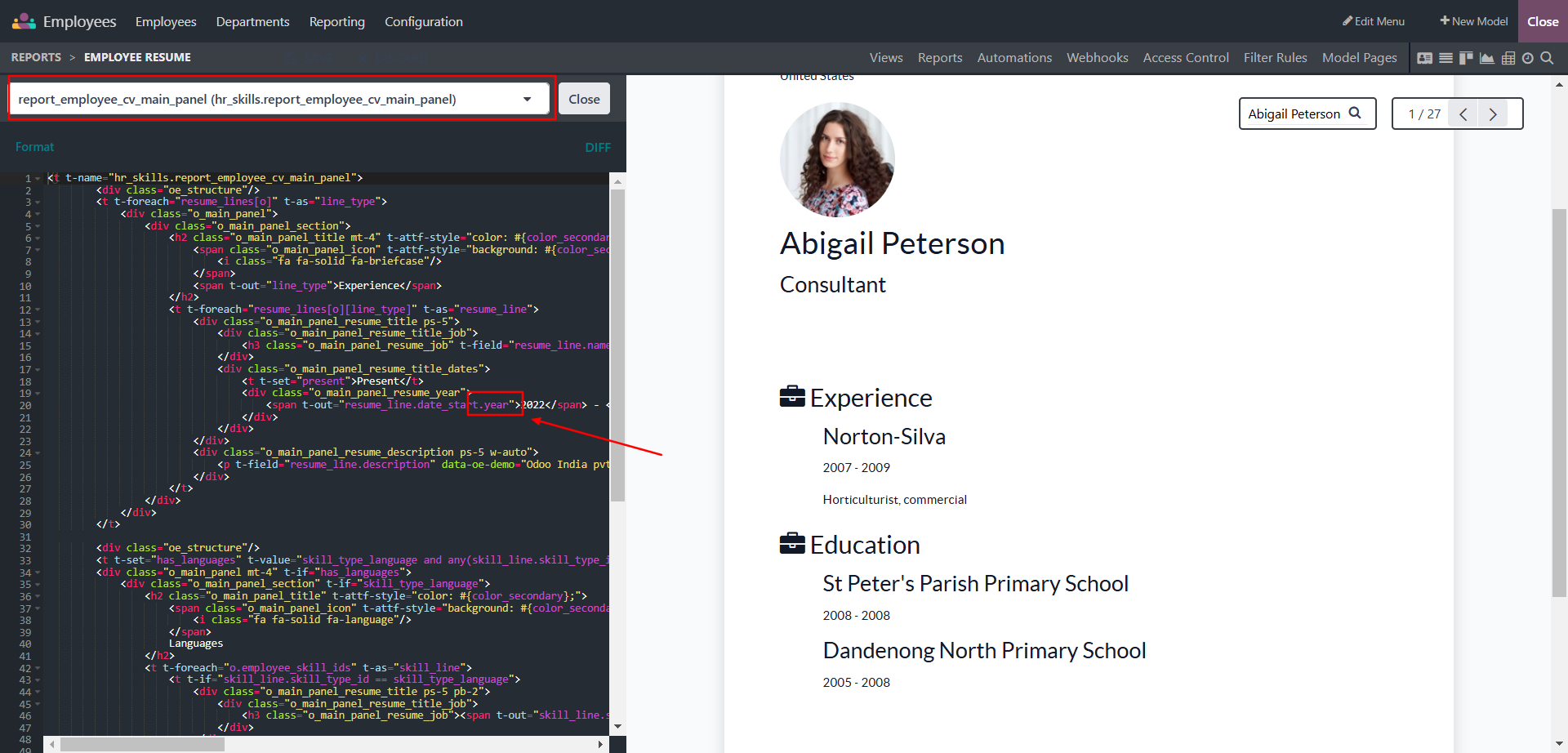Go to the previous employee record arrow
The height and width of the screenshot is (753, 1568).
1463,114
